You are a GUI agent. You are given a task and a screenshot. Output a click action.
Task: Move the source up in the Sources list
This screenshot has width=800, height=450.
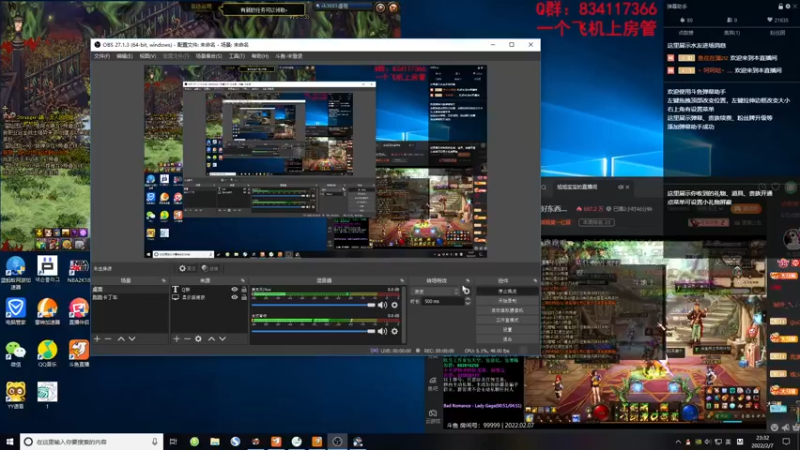(x=211, y=339)
